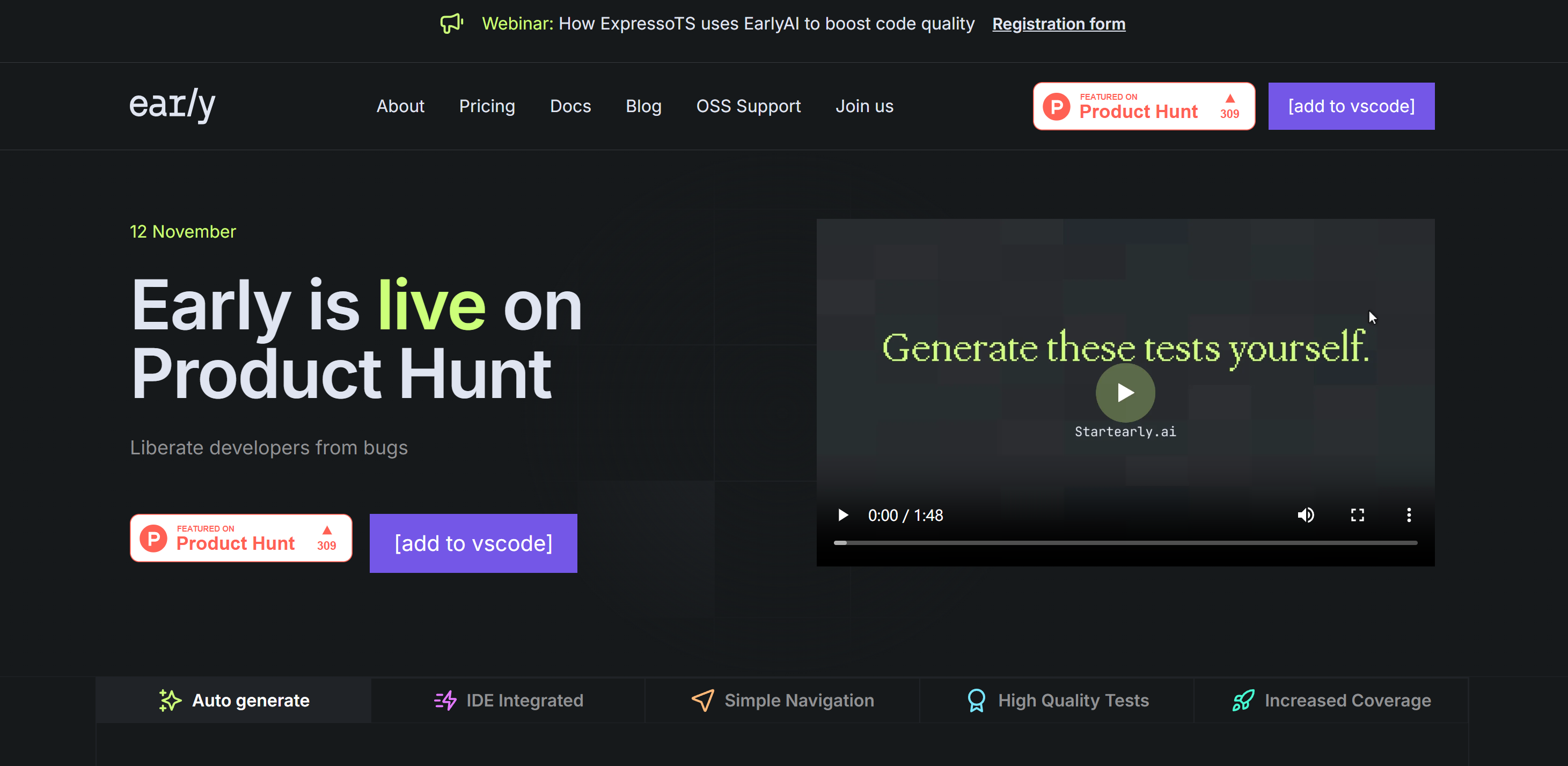Go to the early logo homepage

[172, 105]
